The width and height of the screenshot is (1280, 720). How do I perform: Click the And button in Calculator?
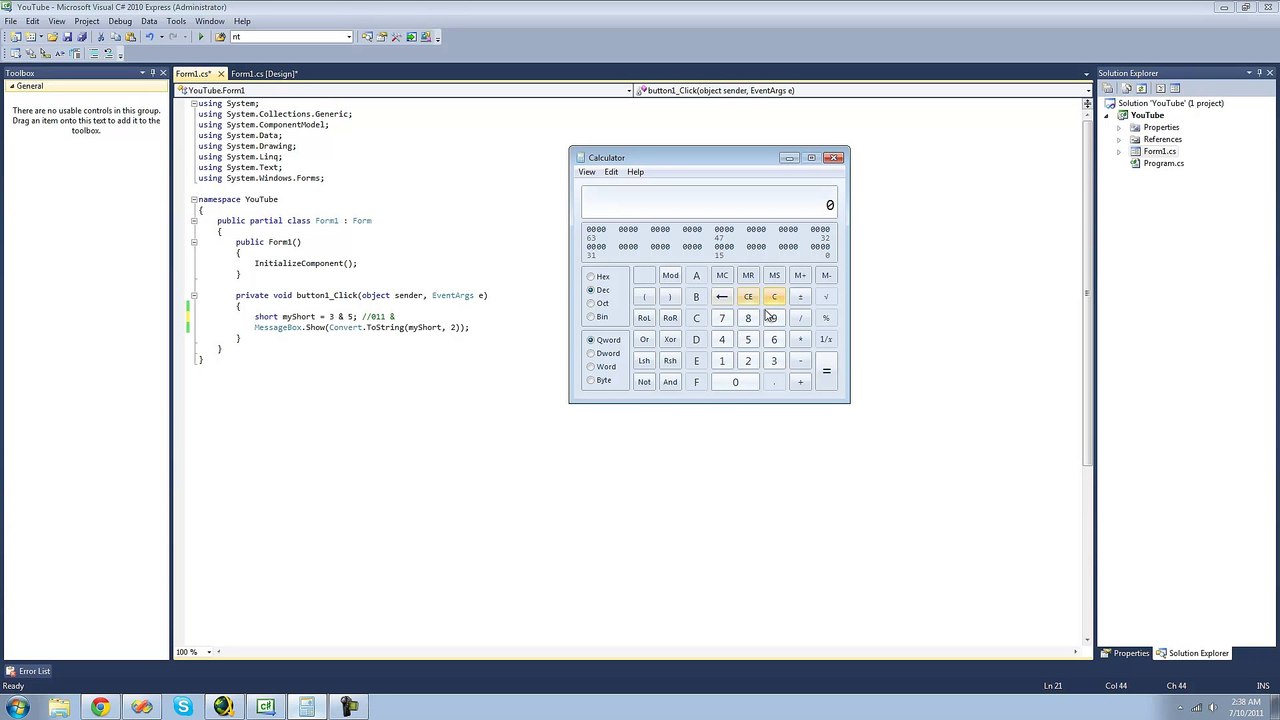670,382
